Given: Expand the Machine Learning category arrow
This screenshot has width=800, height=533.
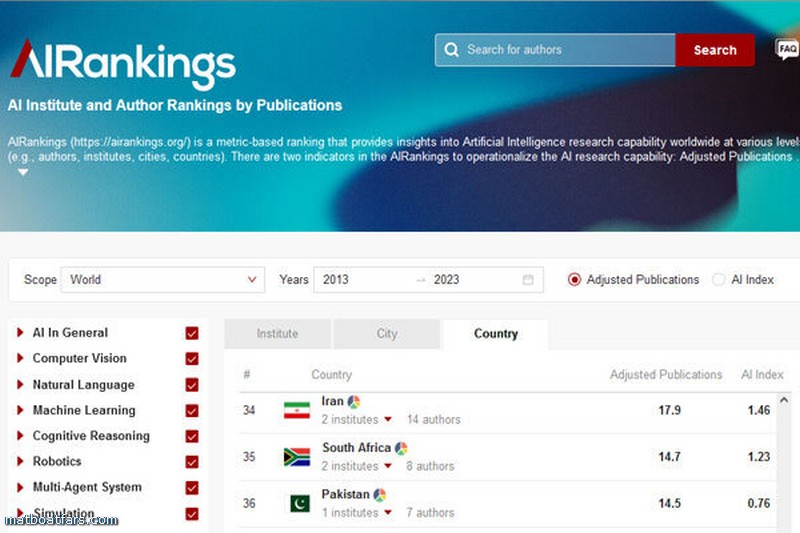Looking at the screenshot, I should (20, 410).
